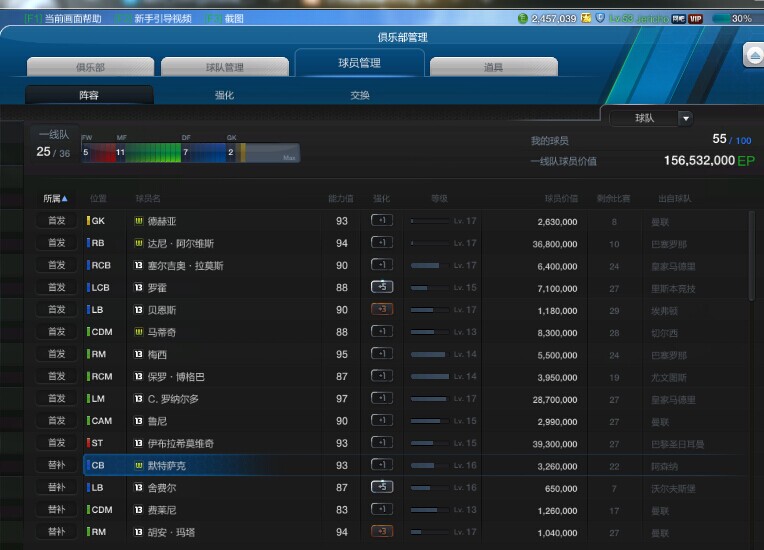Click the +5 enhance icon for 罗霍

tap(382, 286)
